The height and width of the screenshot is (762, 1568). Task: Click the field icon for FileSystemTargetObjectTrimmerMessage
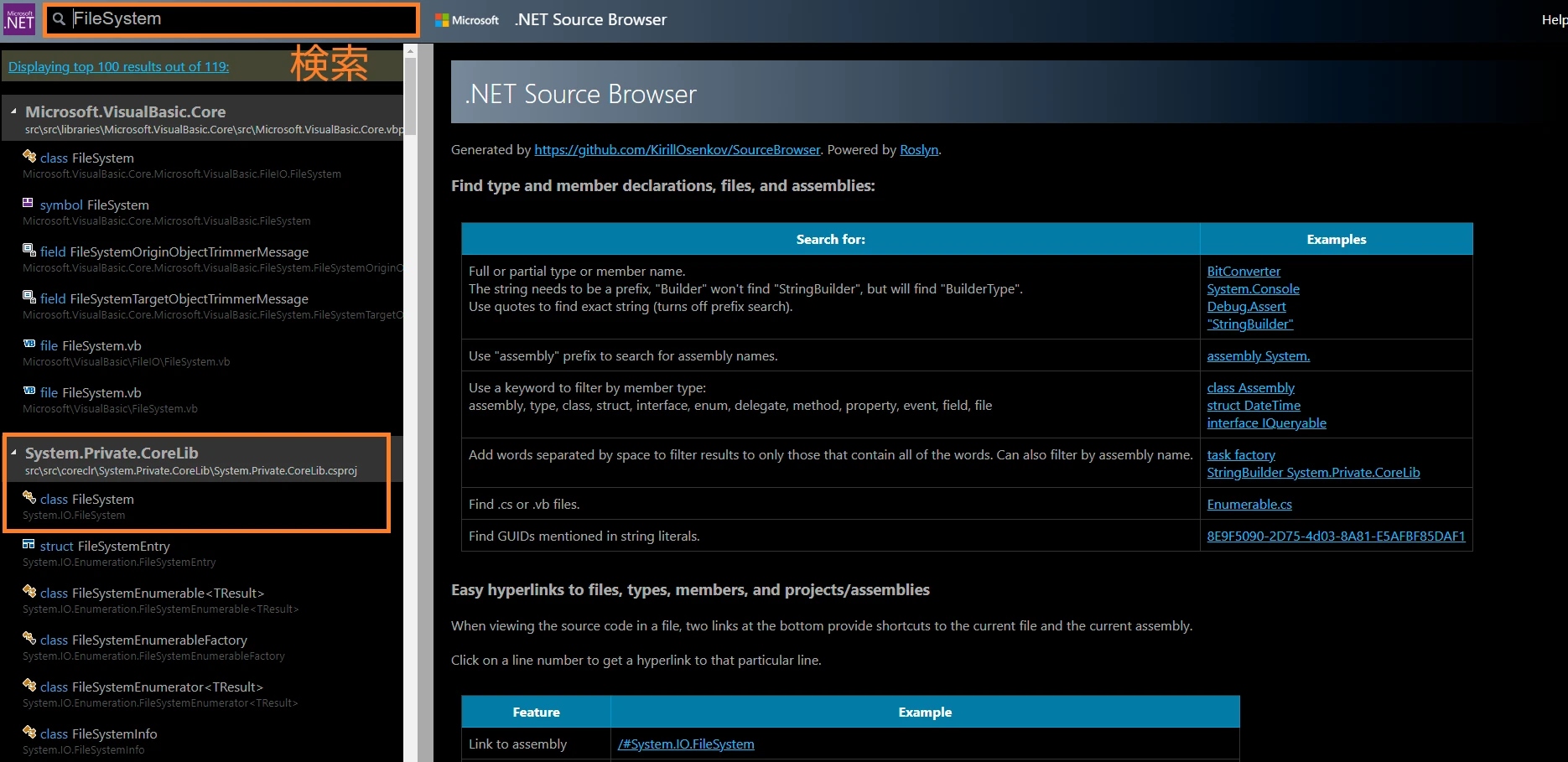(29, 297)
